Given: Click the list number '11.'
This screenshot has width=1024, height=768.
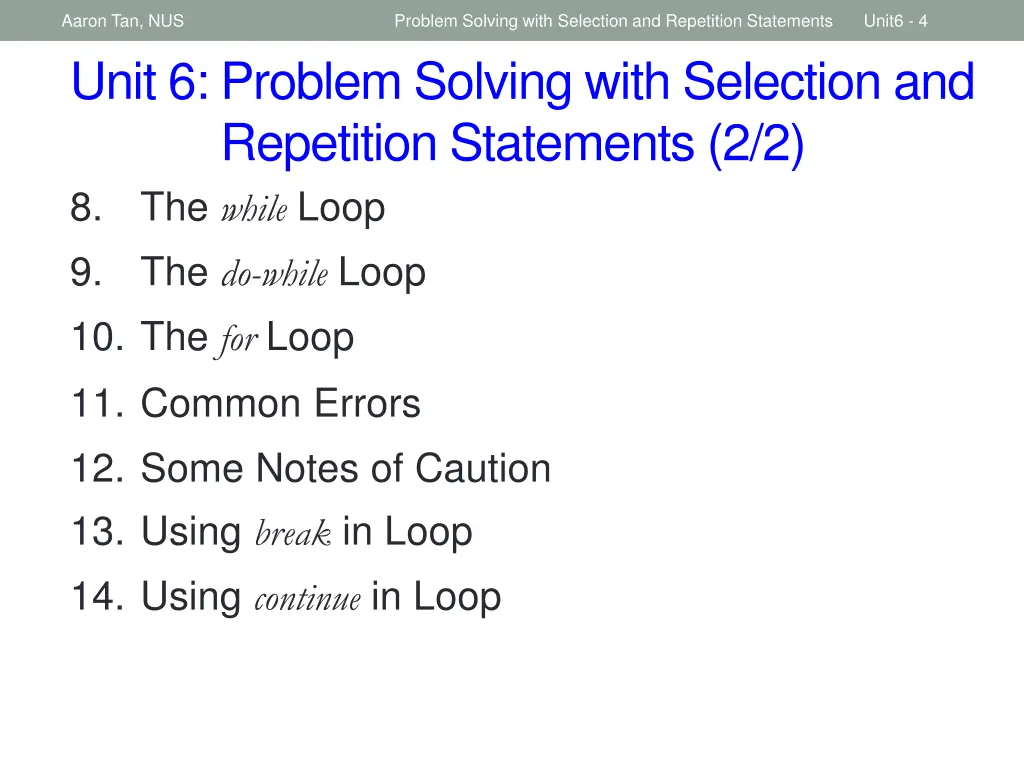Looking at the screenshot, I should tap(97, 403).
